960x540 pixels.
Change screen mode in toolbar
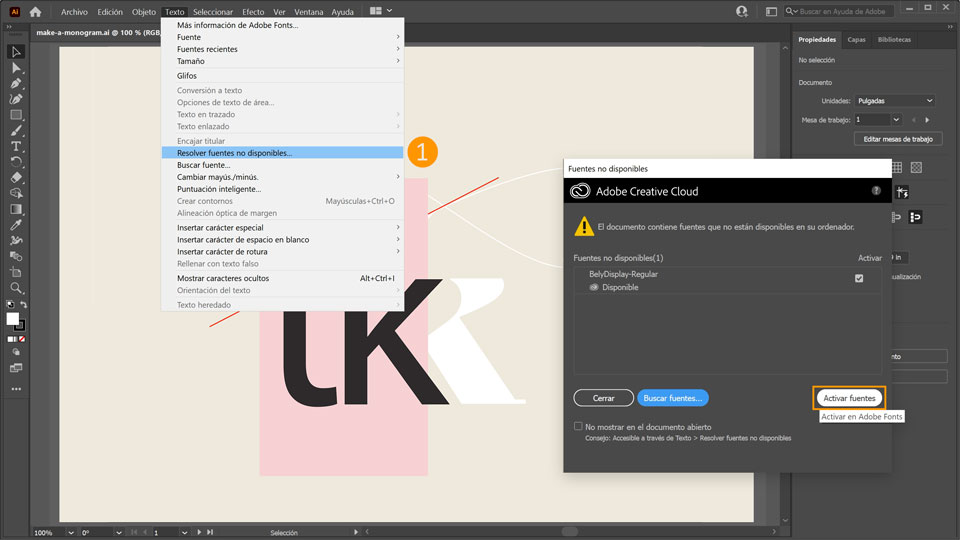click(x=17, y=368)
